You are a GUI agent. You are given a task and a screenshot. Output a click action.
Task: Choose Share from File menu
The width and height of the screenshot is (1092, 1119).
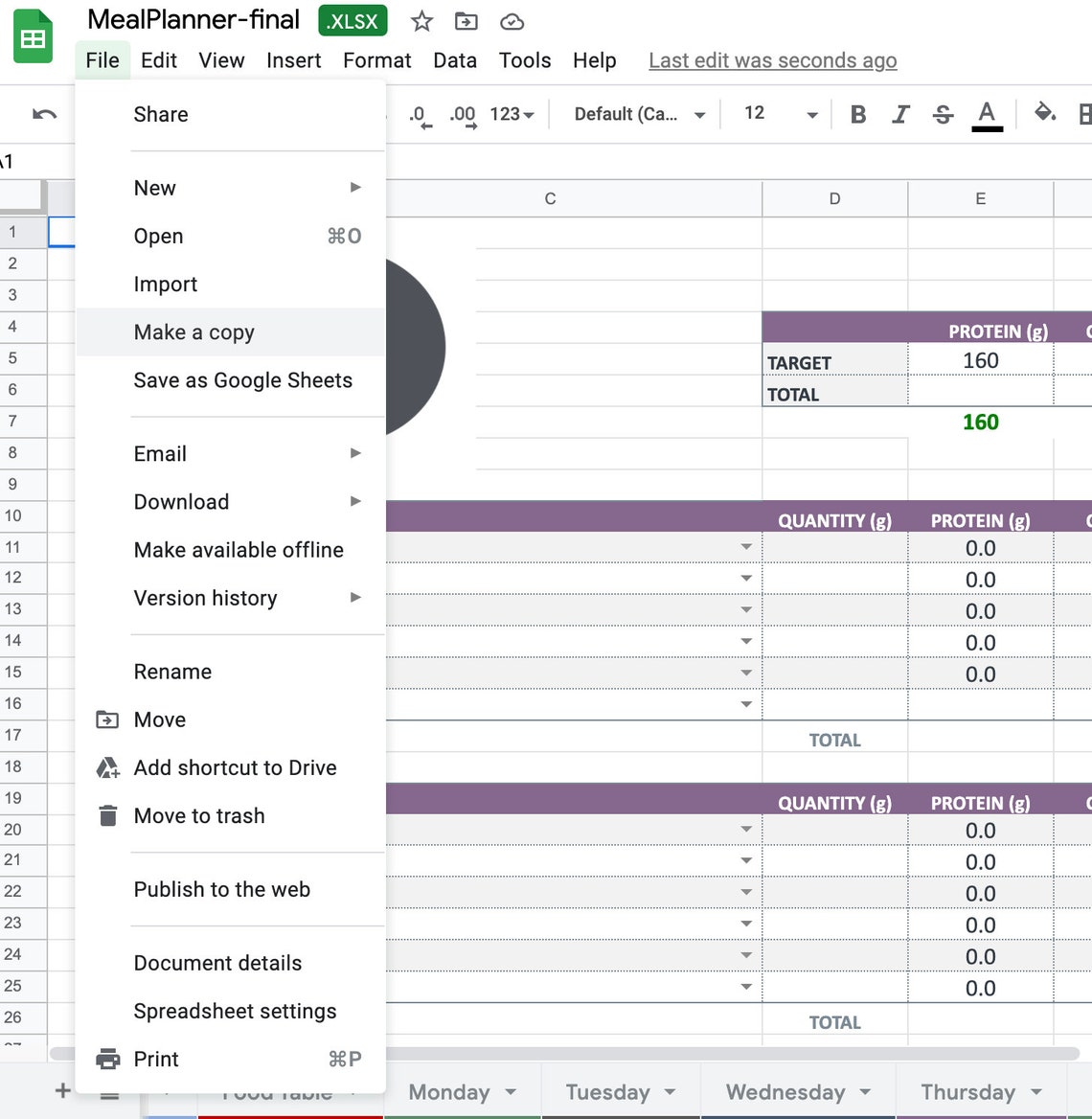click(x=231, y=114)
